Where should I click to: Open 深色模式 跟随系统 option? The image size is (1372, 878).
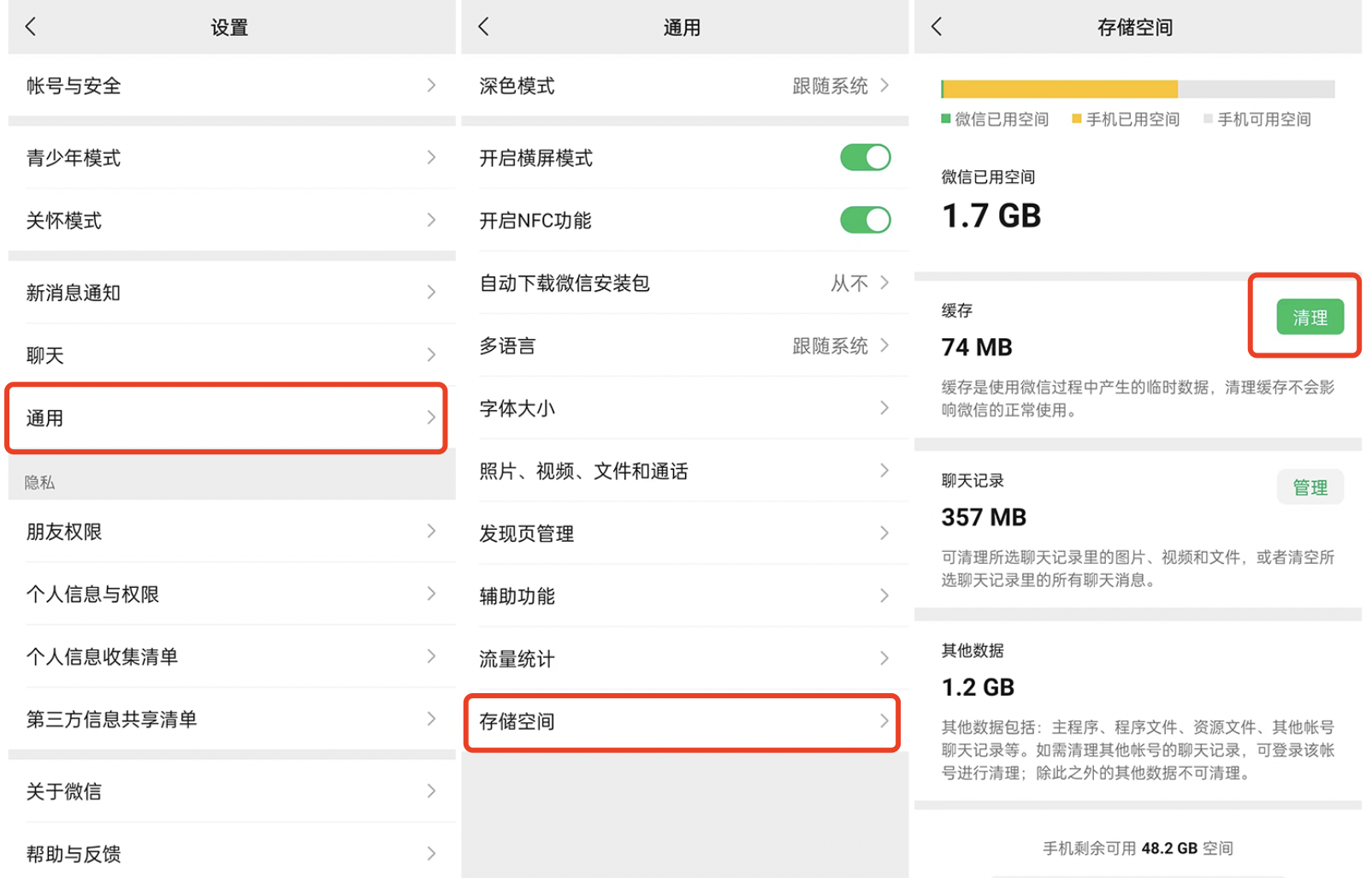coord(684,86)
